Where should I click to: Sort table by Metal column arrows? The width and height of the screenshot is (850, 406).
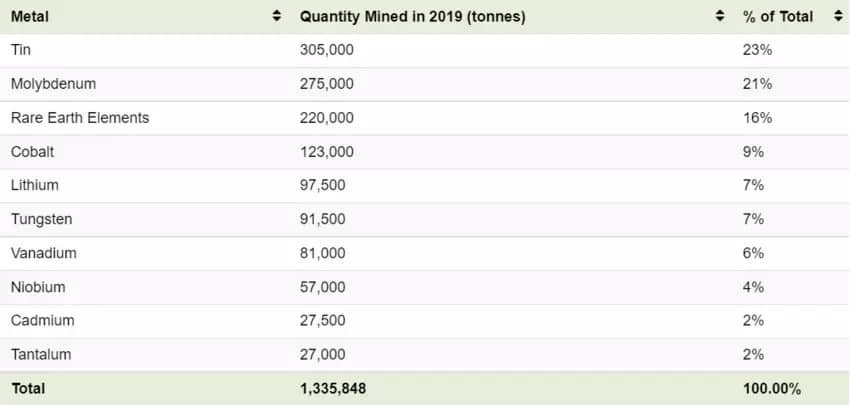pyautogui.click(x=276, y=17)
